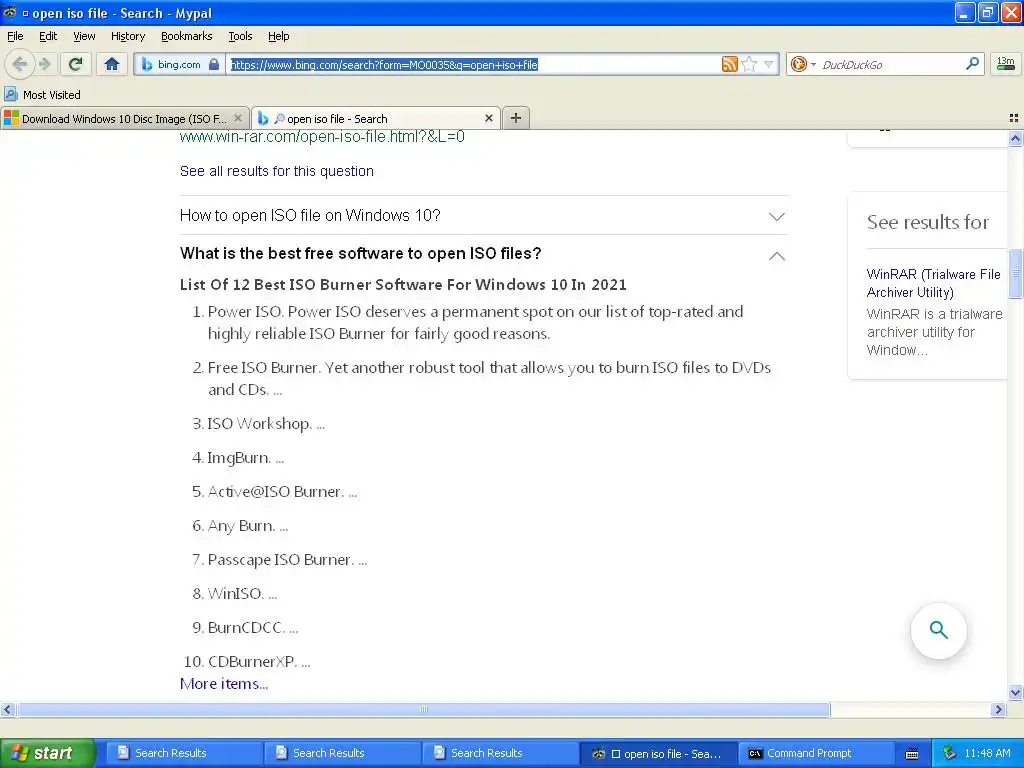
Task: Switch to first Search Results taskbar item
Action: [184, 753]
